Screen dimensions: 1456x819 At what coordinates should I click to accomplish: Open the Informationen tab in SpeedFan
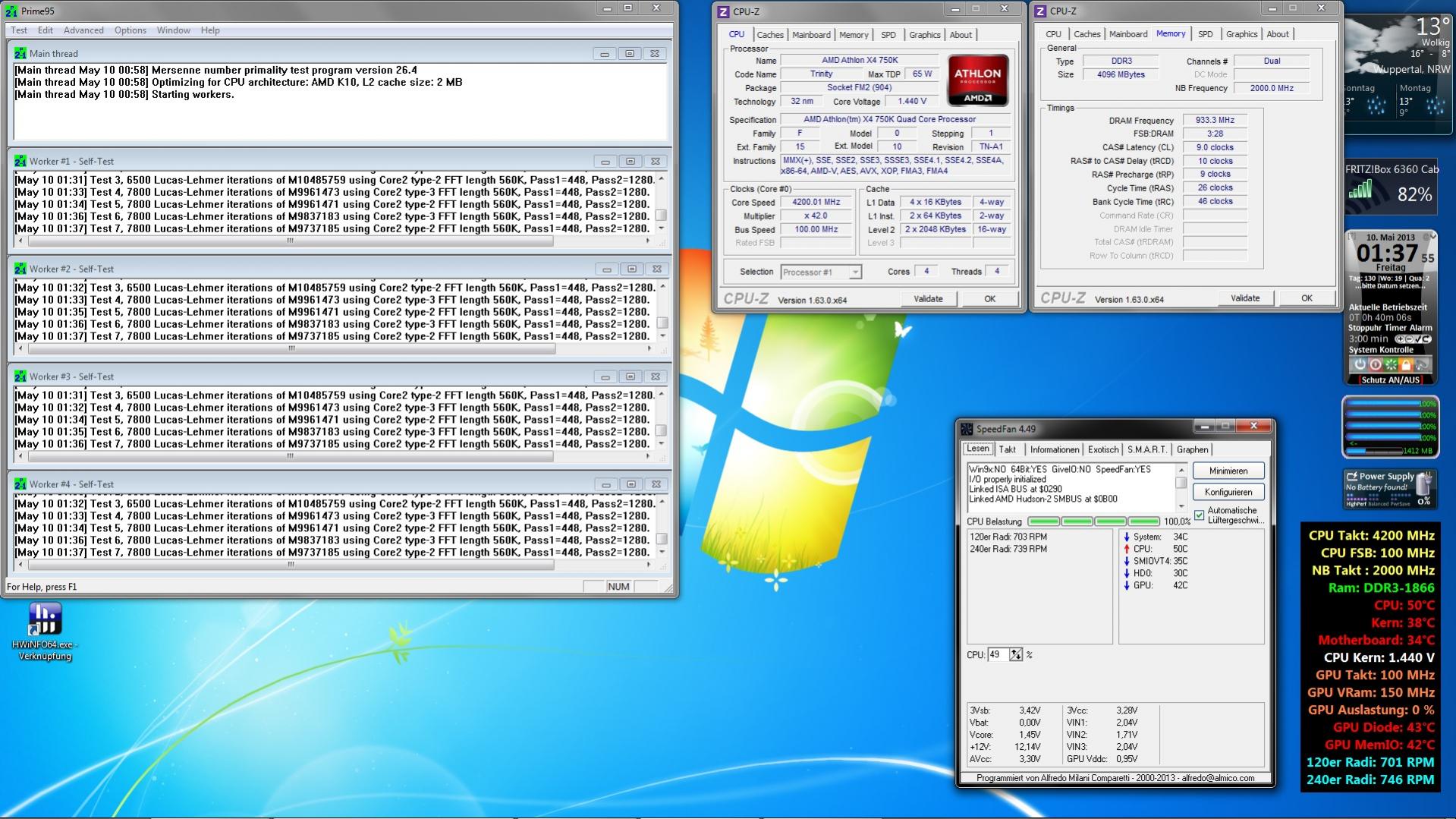[1054, 450]
